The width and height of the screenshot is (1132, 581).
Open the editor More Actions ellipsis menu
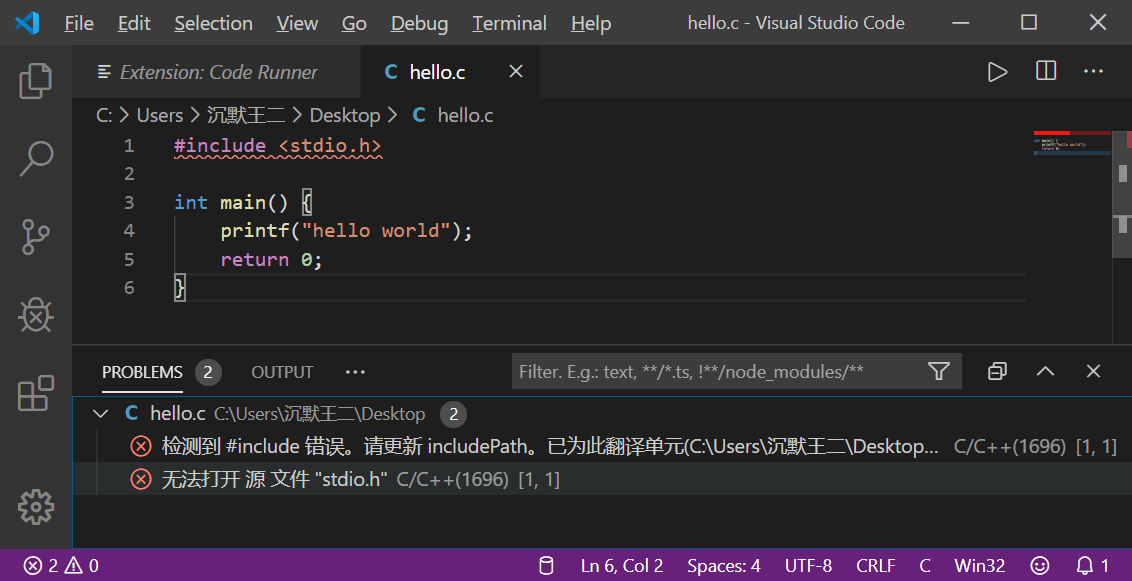1094,72
